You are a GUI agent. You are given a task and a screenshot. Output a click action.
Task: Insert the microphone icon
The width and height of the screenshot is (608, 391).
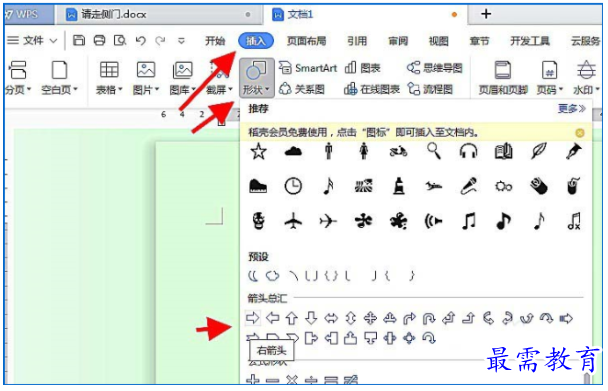tap(468, 186)
